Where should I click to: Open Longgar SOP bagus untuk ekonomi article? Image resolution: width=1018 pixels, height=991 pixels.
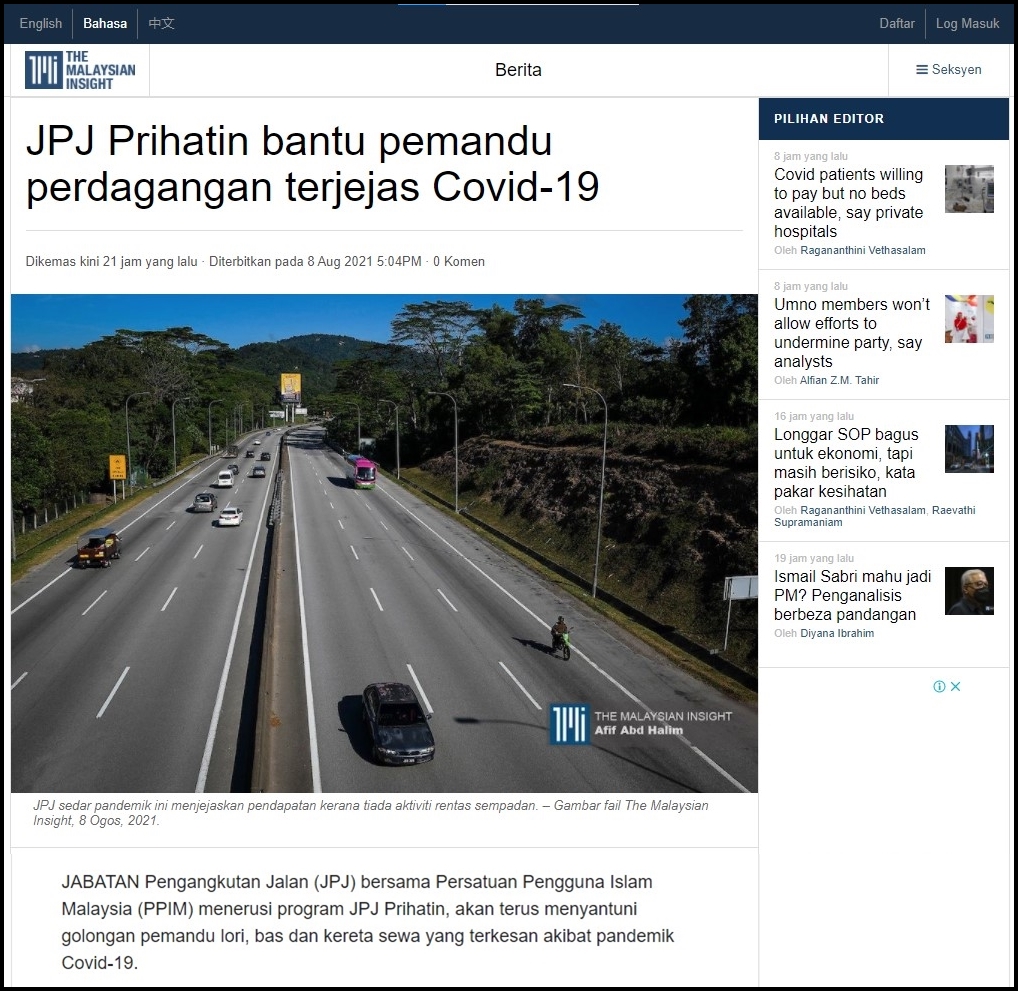(846, 463)
